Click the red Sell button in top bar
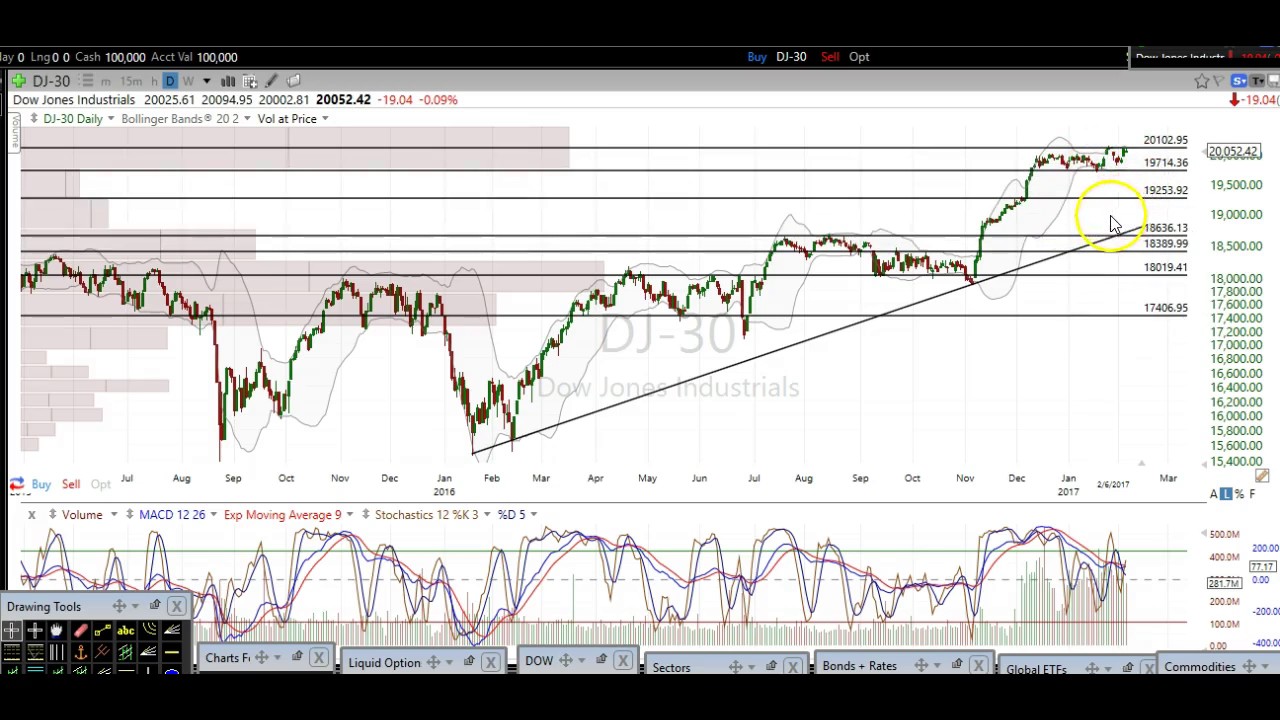1280x720 pixels. [x=830, y=57]
